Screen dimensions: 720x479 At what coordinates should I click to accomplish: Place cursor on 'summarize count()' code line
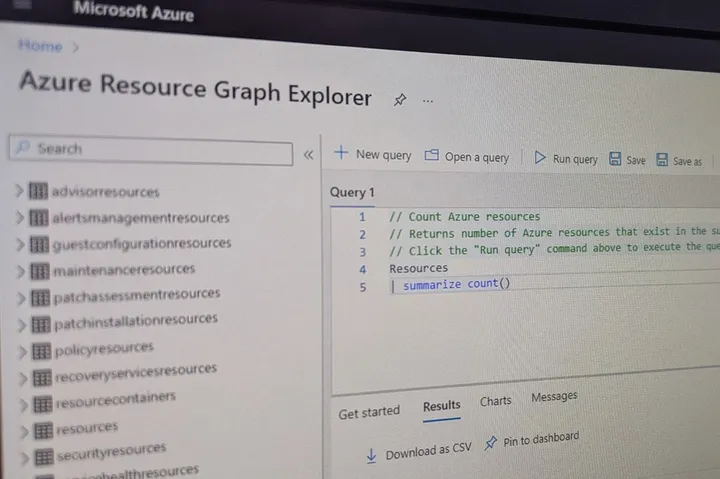(456, 284)
